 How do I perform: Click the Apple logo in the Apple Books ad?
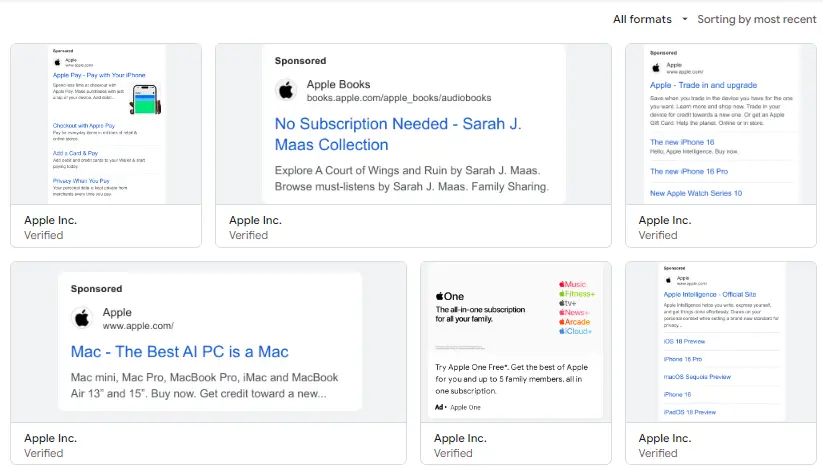coord(286,91)
